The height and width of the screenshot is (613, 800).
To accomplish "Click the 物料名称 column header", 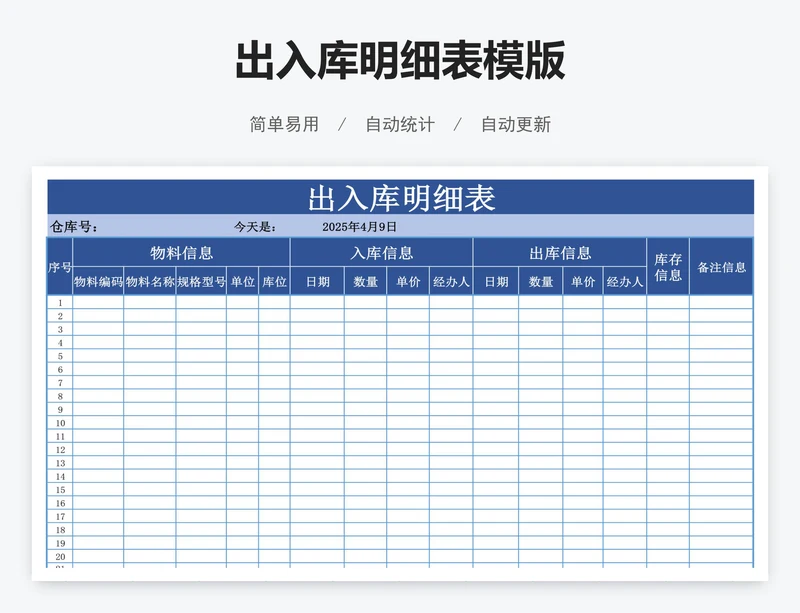I will click(x=149, y=281).
